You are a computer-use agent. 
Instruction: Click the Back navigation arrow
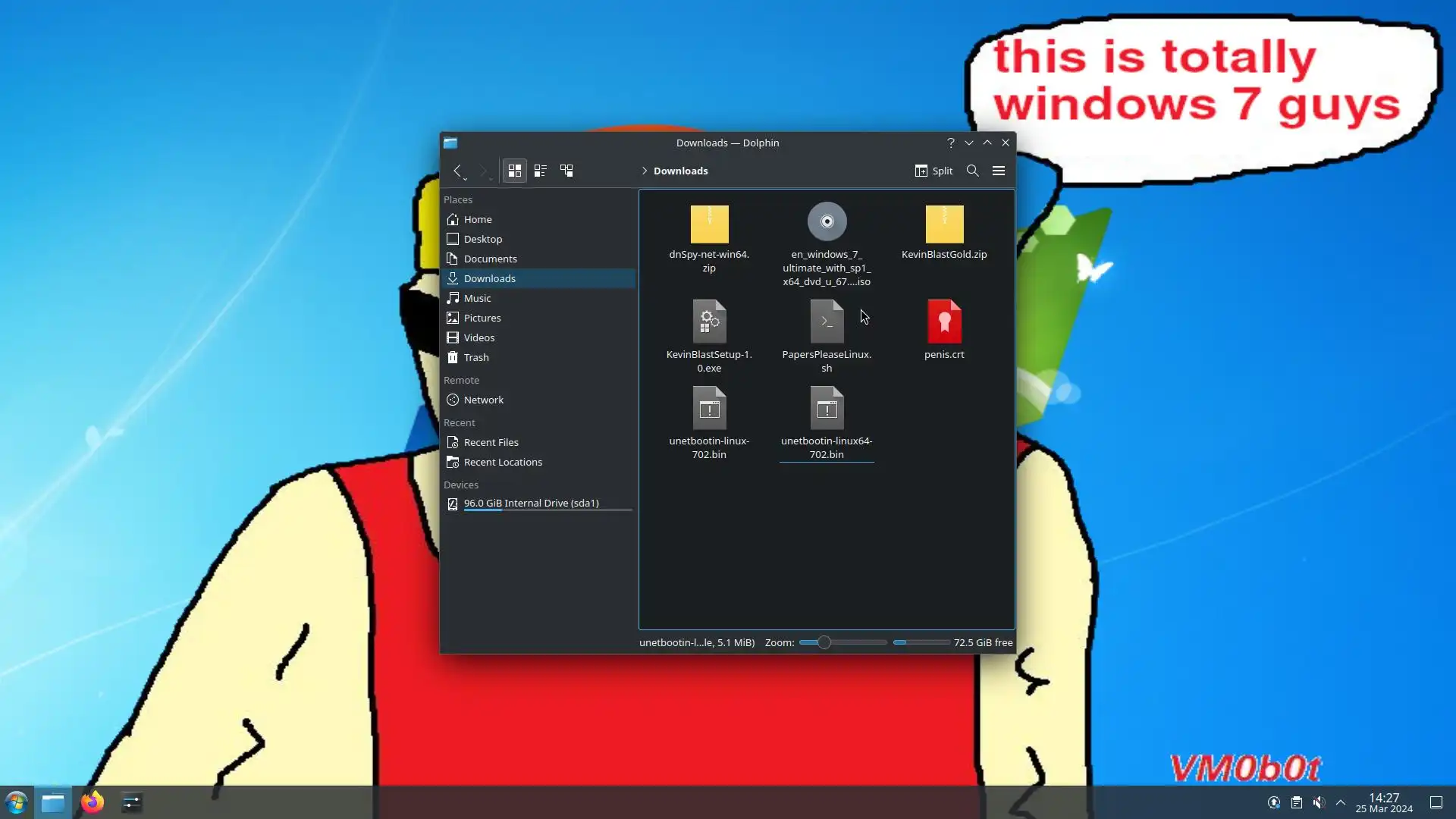457,171
